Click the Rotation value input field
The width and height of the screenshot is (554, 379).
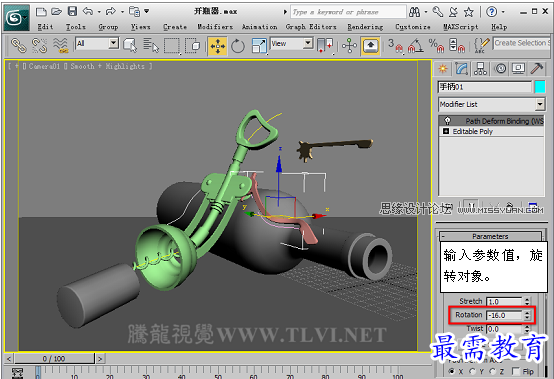pos(504,315)
